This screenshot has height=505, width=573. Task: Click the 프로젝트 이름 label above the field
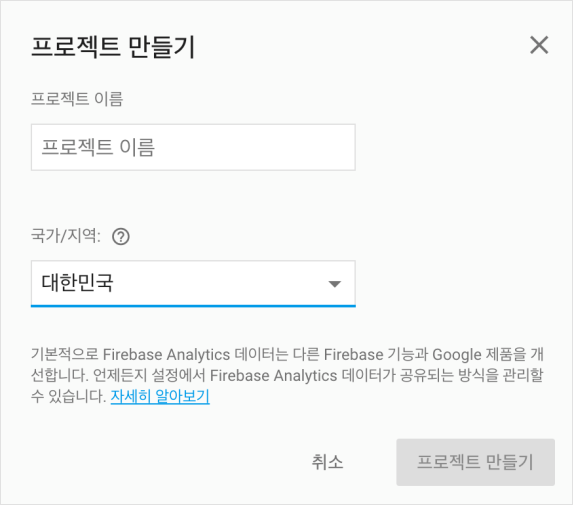coord(77,99)
